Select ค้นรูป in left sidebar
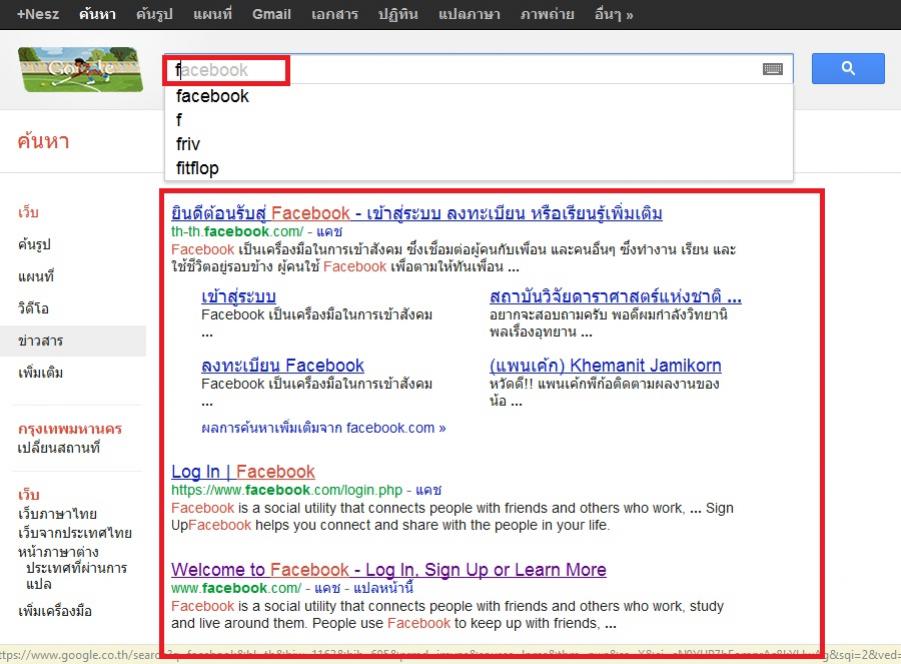 click(x=34, y=244)
